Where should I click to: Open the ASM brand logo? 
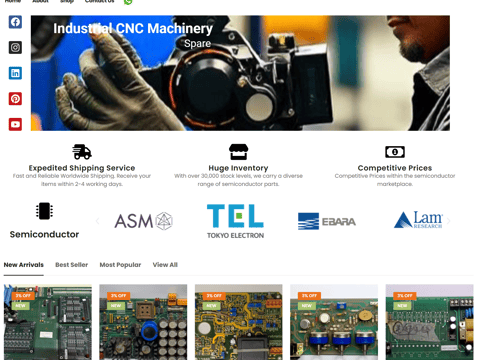(x=143, y=221)
